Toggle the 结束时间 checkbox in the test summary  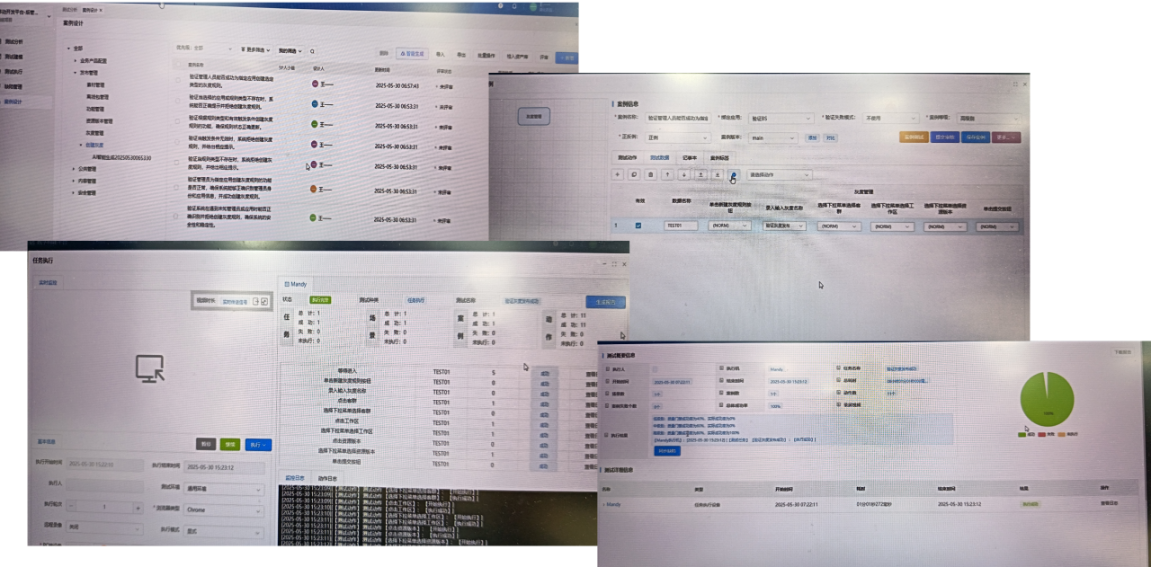click(722, 381)
